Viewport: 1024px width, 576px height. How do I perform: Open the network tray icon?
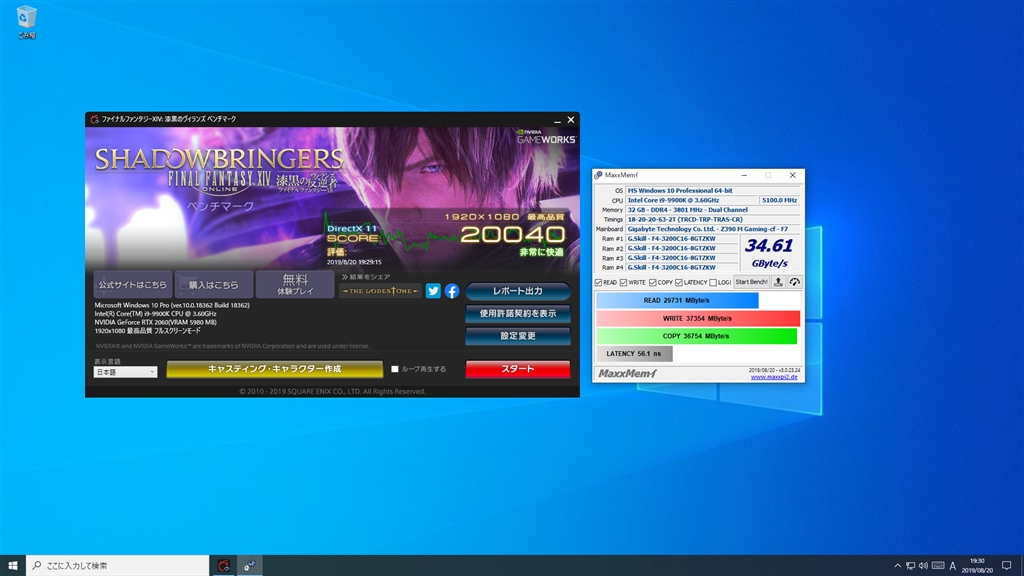pyautogui.click(x=910, y=566)
